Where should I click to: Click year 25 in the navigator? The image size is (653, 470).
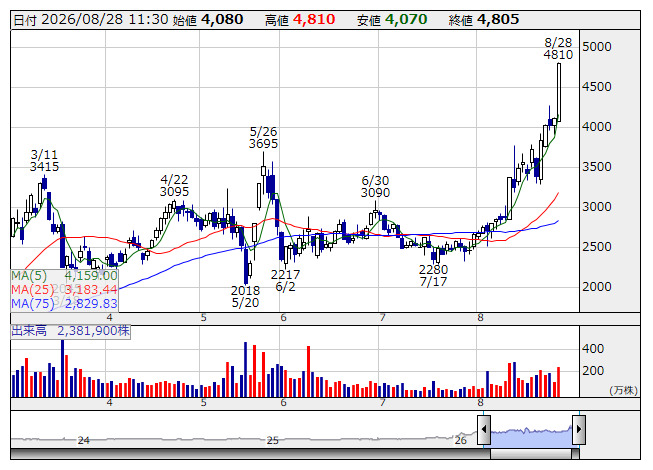[x=272, y=440]
